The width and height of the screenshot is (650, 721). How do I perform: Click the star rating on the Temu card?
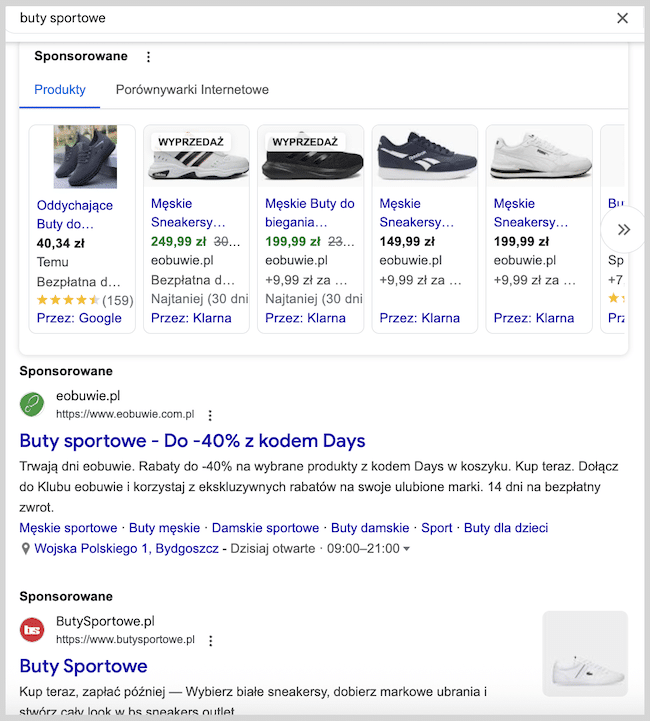point(68,300)
